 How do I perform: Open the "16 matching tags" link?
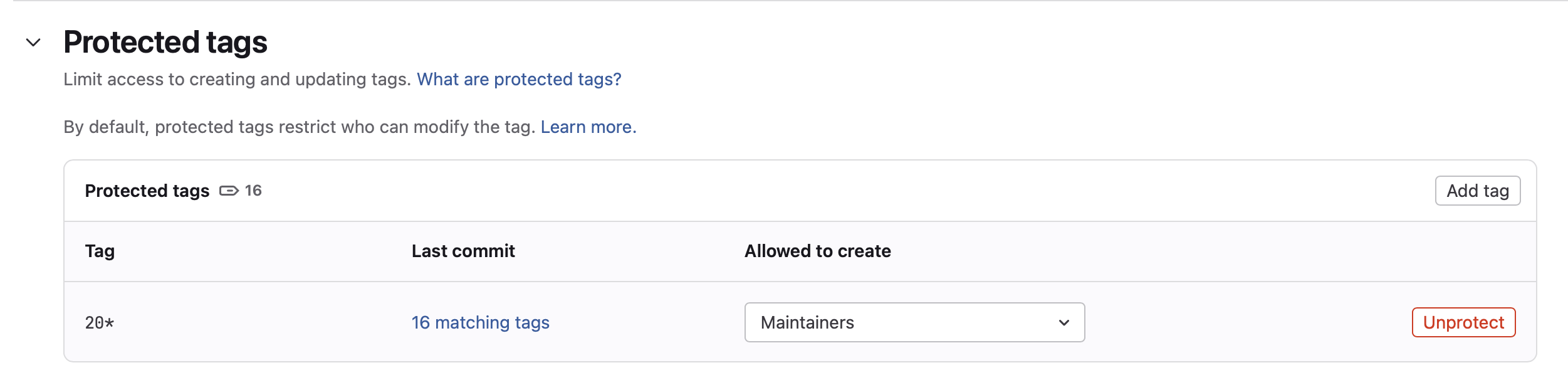pyautogui.click(x=480, y=322)
